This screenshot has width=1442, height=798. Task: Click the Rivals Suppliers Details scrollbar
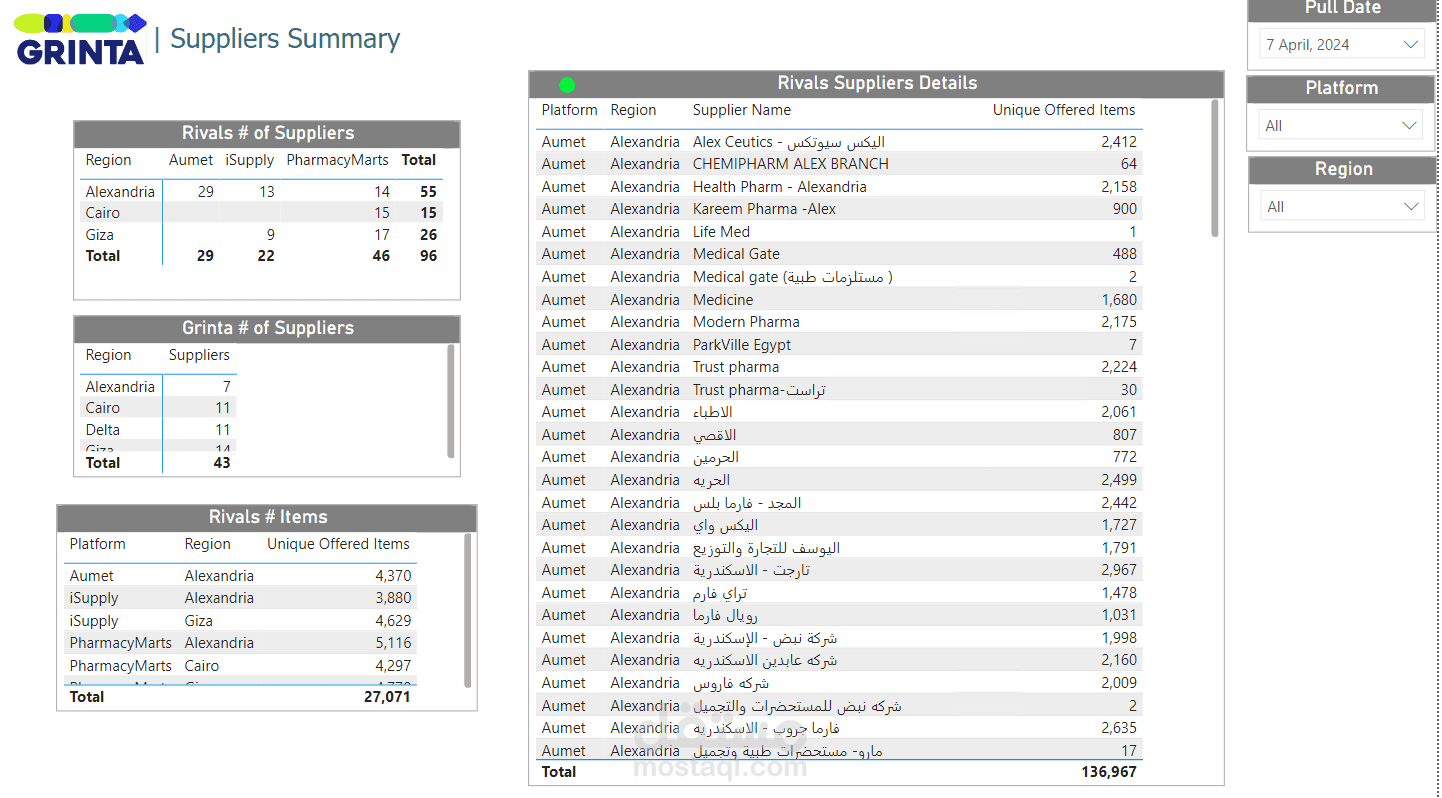point(1215,167)
